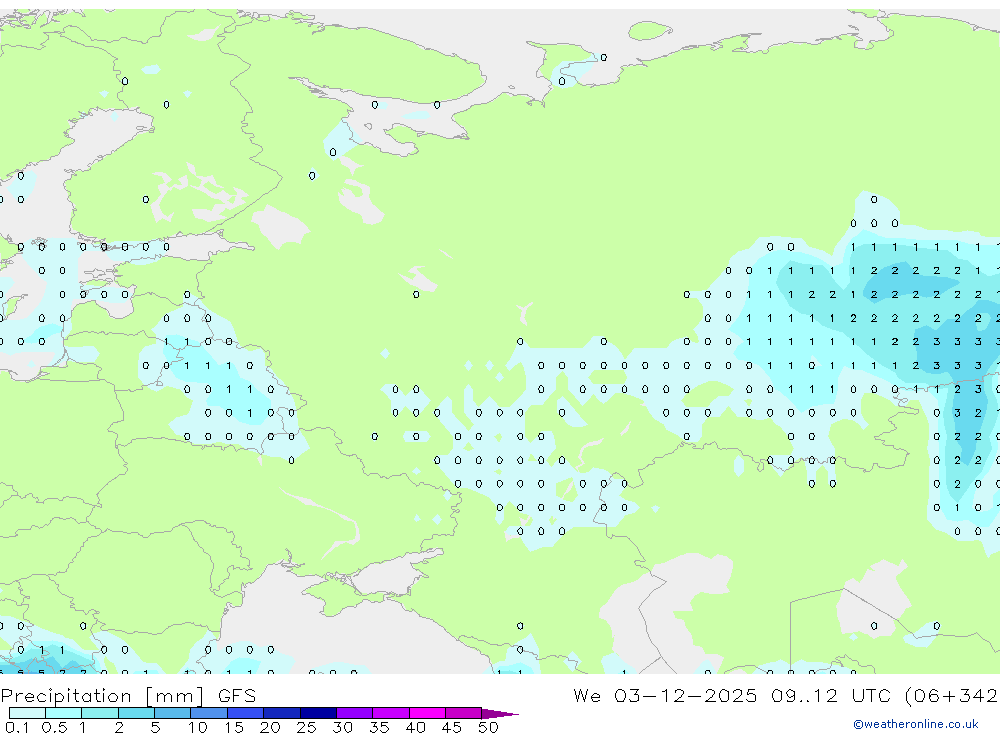The image size is (1000, 733).
Task: Click the legend label "50"
Action: pyautogui.click(x=488, y=727)
